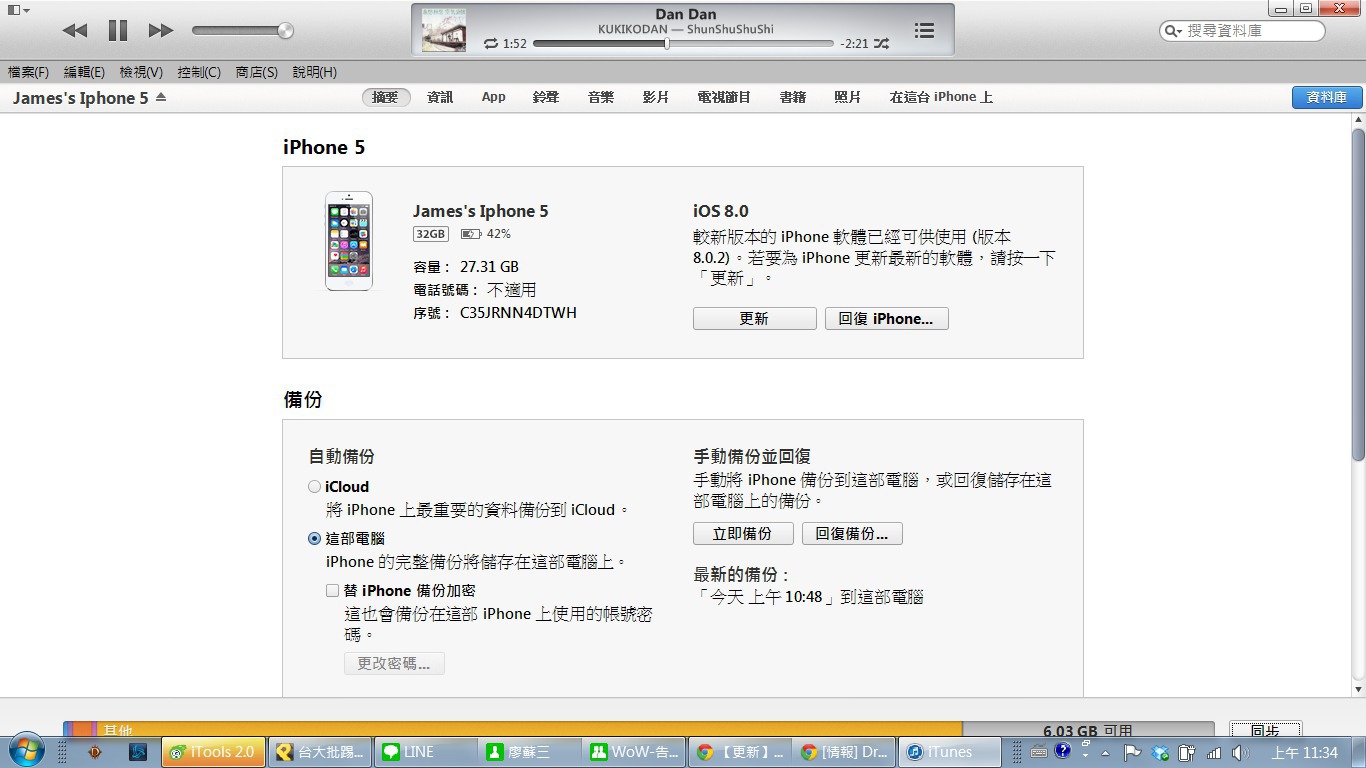Eject James's Iphone 5
This screenshot has height=768, width=1366.
[161, 97]
